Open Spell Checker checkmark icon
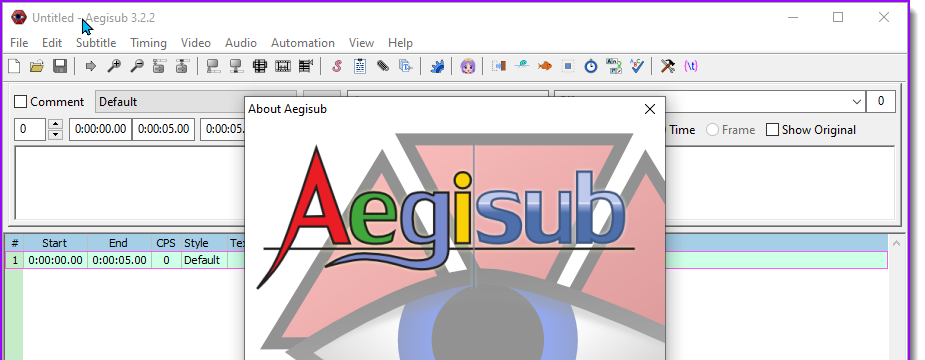The width and height of the screenshot is (925, 360). point(637,66)
